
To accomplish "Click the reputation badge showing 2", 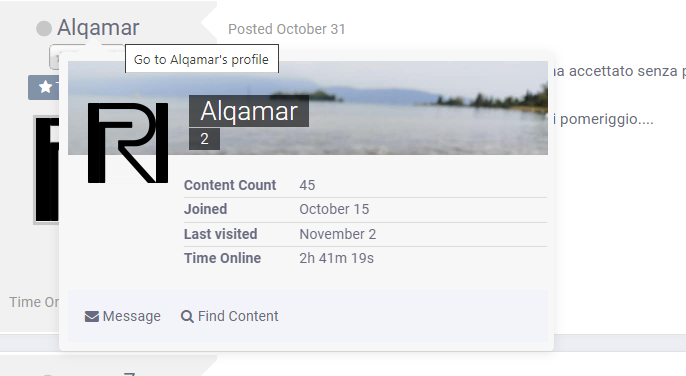I will [x=204, y=139].
